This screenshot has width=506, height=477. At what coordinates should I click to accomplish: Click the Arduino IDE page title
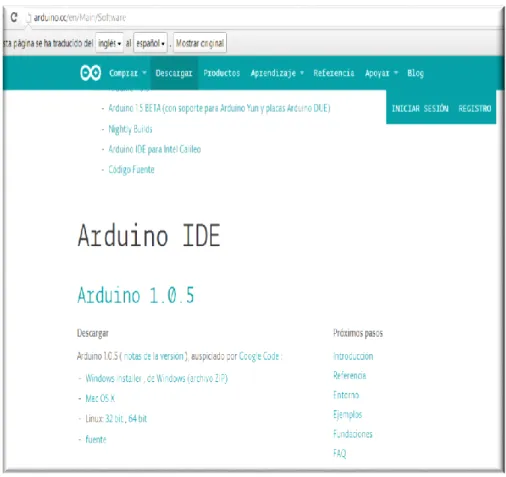point(149,236)
